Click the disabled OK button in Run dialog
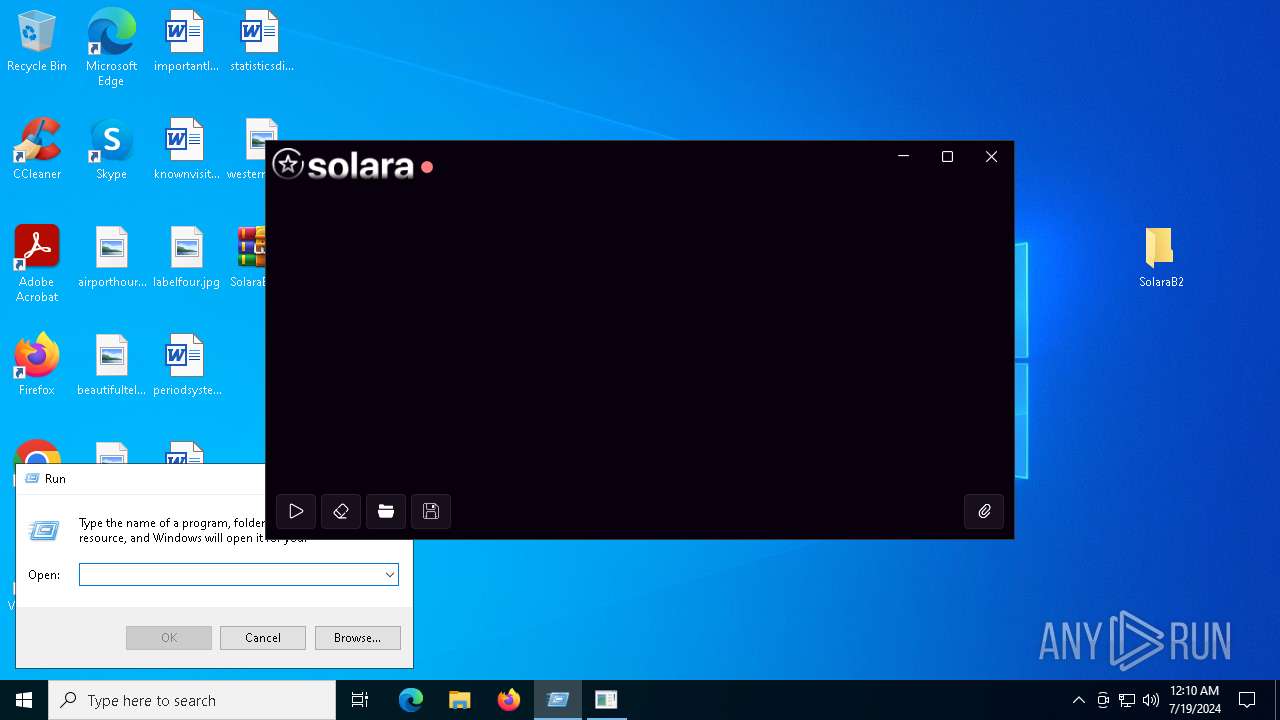 (x=169, y=638)
